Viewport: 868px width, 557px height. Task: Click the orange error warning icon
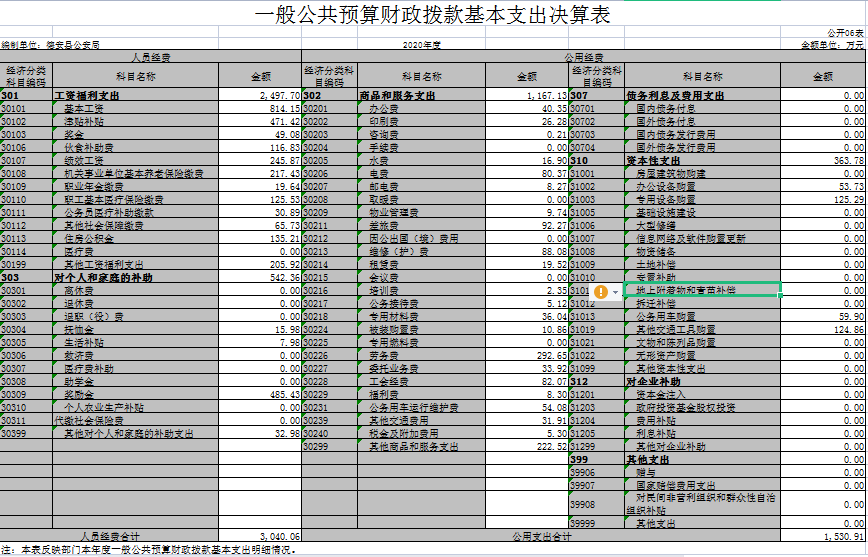pos(601,291)
